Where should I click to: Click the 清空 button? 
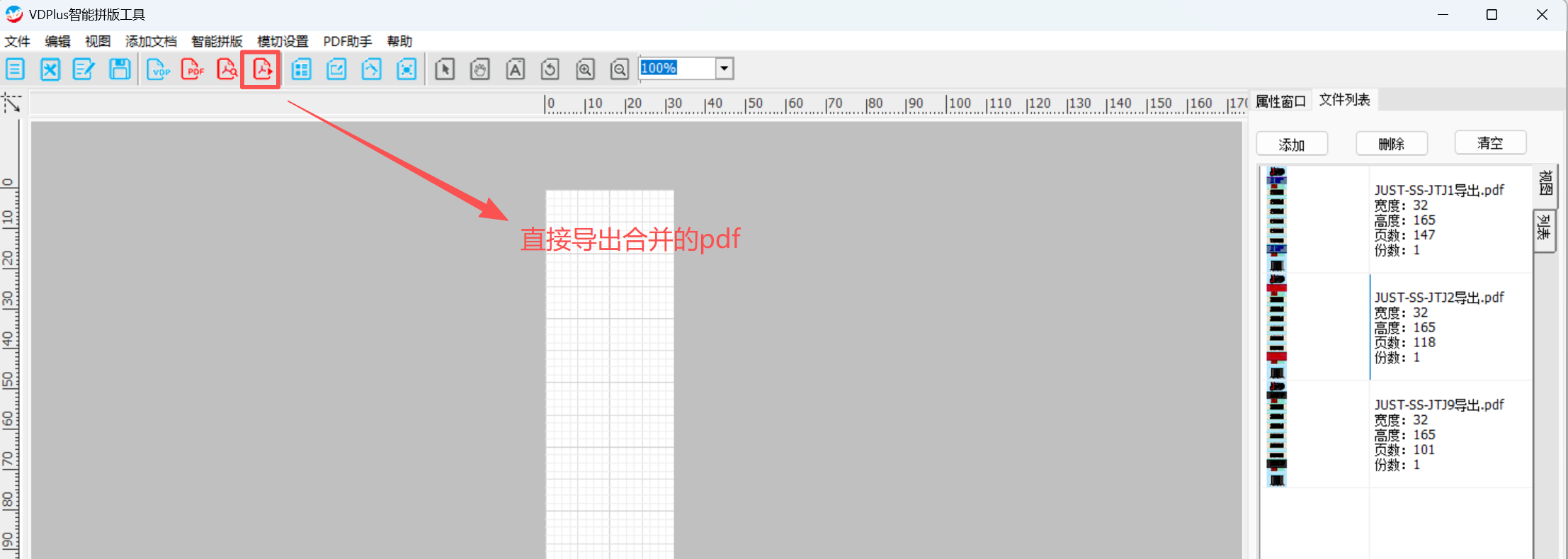point(1490,143)
